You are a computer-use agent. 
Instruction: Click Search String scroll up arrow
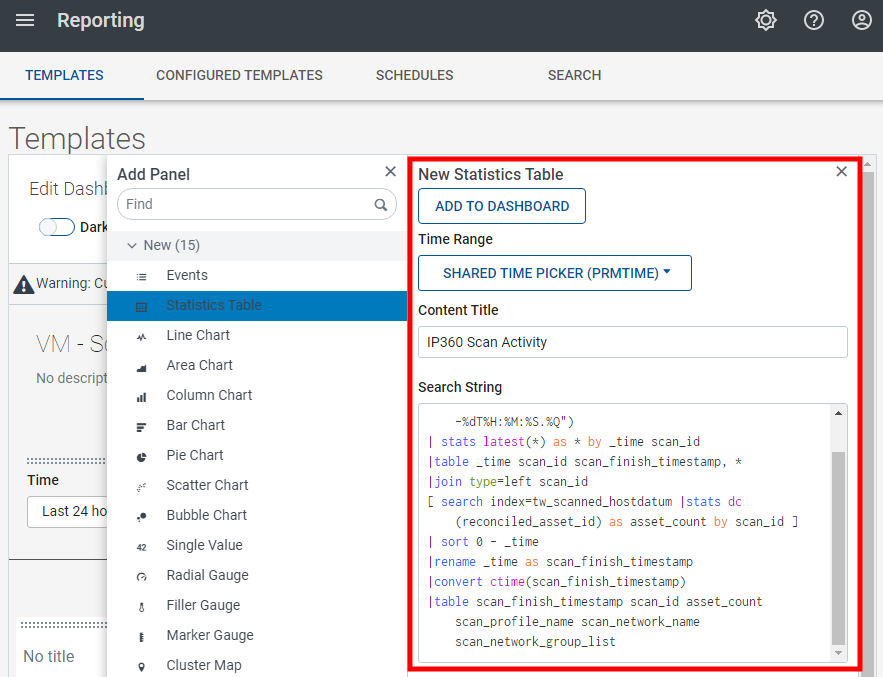[x=839, y=413]
